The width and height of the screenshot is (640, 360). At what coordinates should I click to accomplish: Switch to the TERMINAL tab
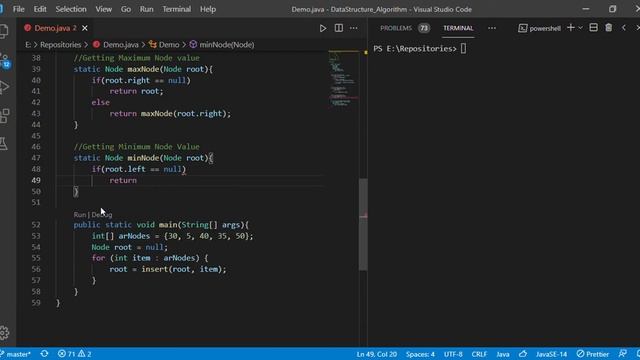pos(458,28)
